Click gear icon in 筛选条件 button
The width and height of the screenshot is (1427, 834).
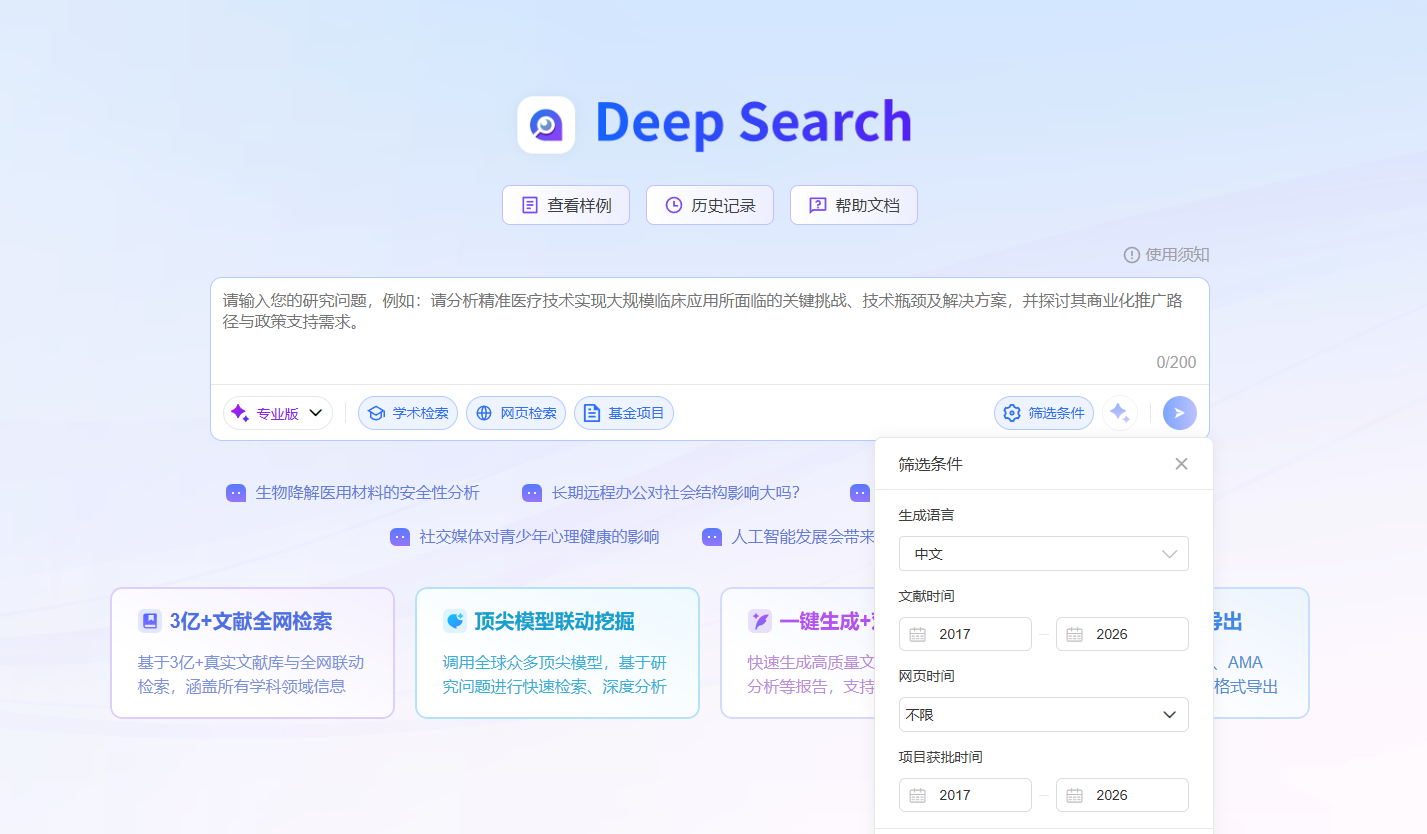(x=1012, y=413)
